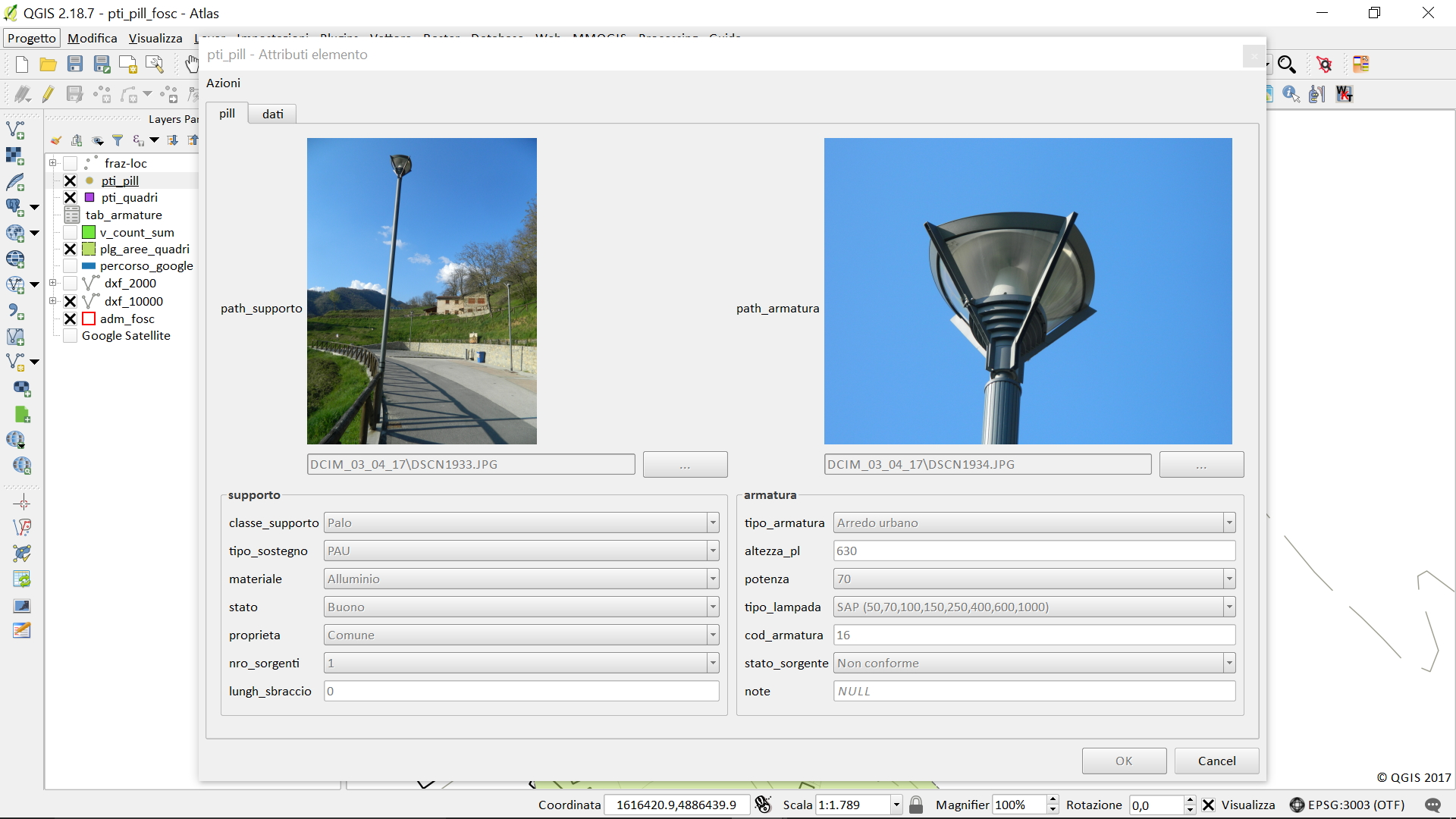The width and height of the screenshot is (1456, 819).
Task: Browse for path_armatura file button
Action: coord(1200,465)
